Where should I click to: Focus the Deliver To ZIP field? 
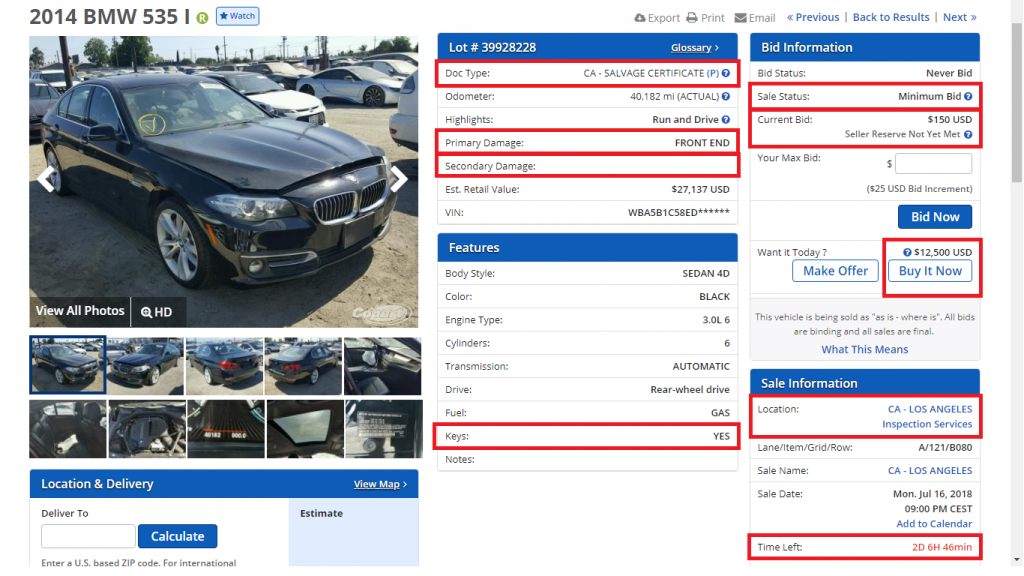click(x=88, y=536)
